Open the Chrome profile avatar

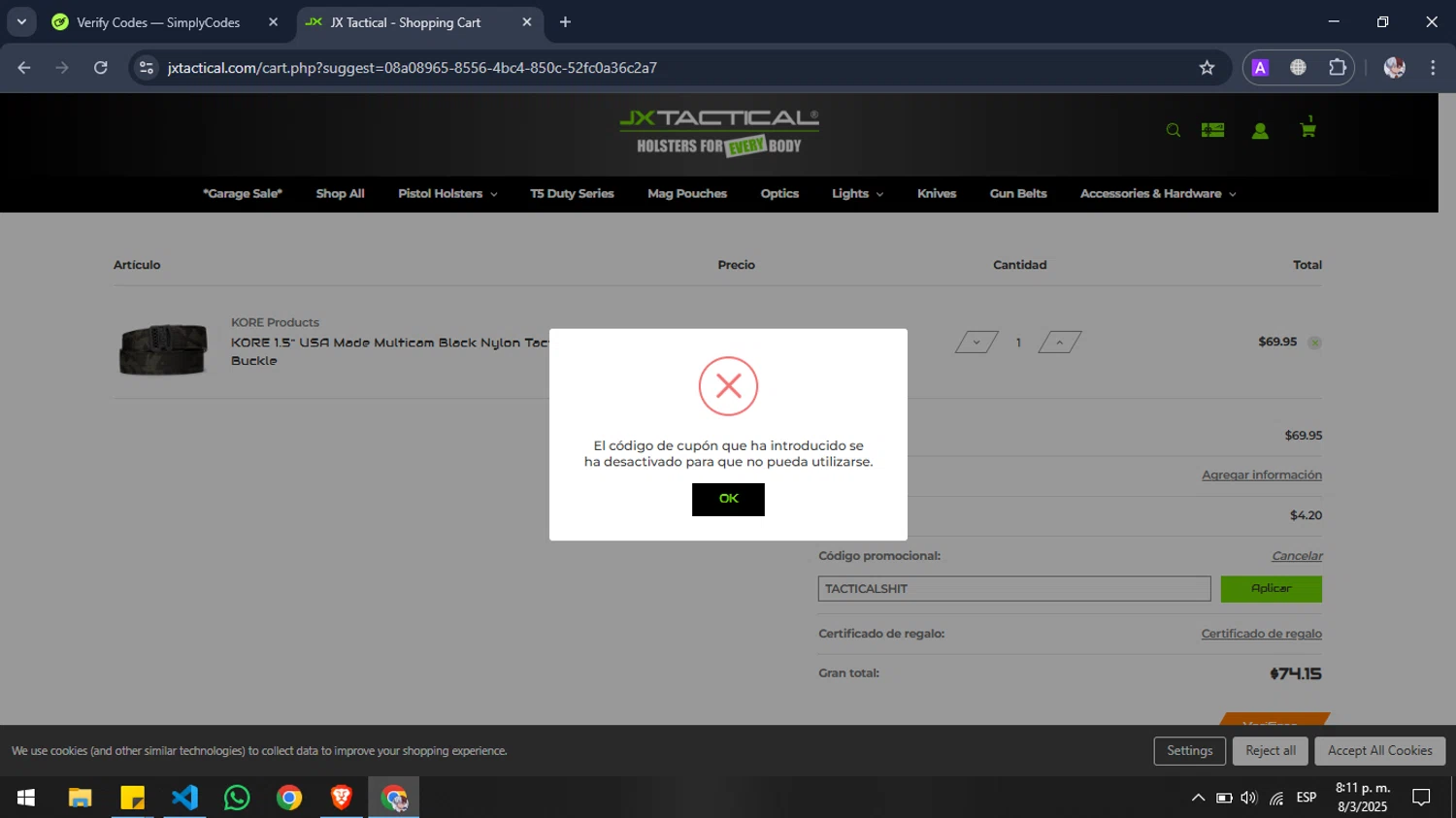[x=1395, y=68]
